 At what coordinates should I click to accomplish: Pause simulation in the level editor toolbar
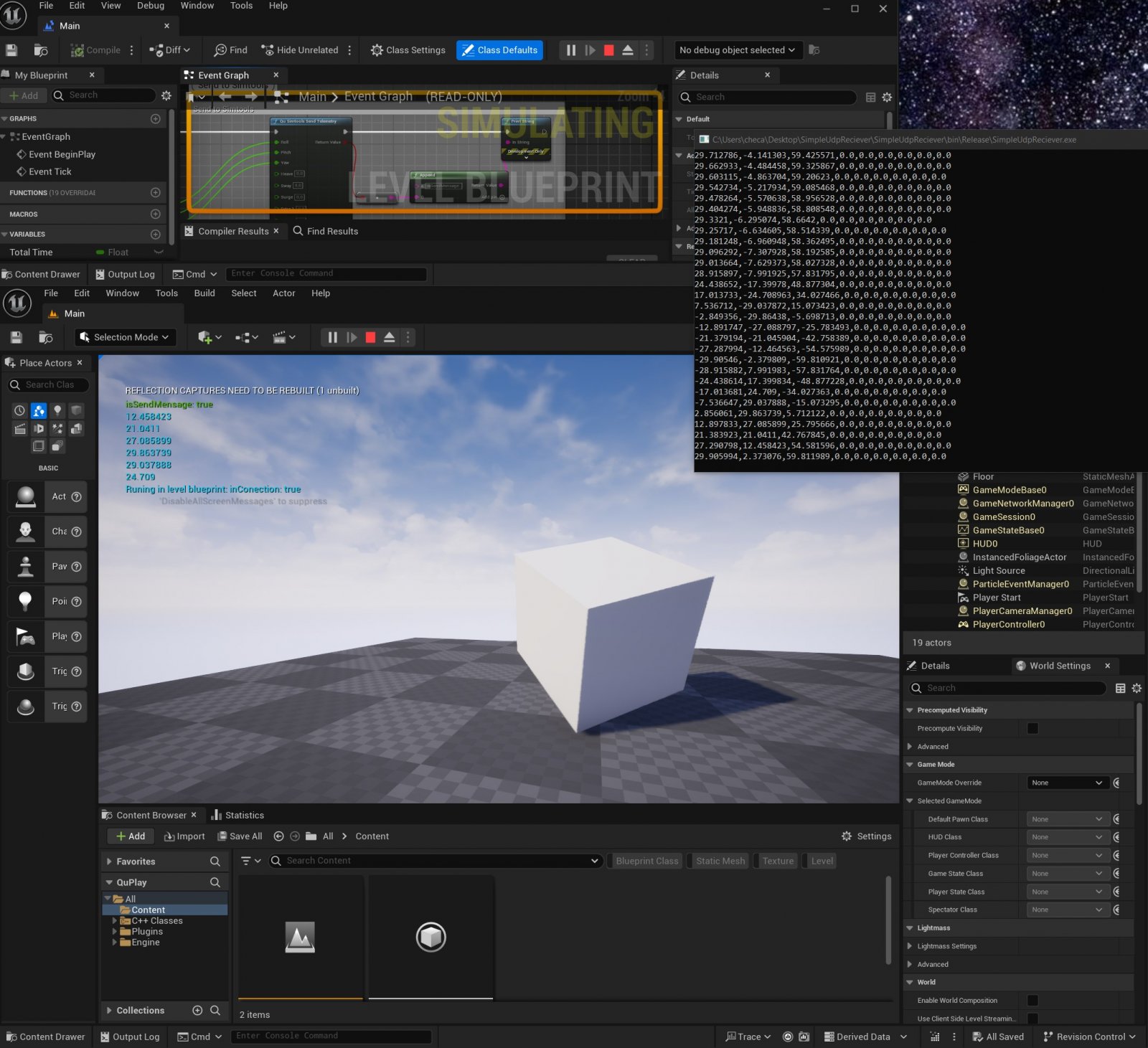(332, 338)
